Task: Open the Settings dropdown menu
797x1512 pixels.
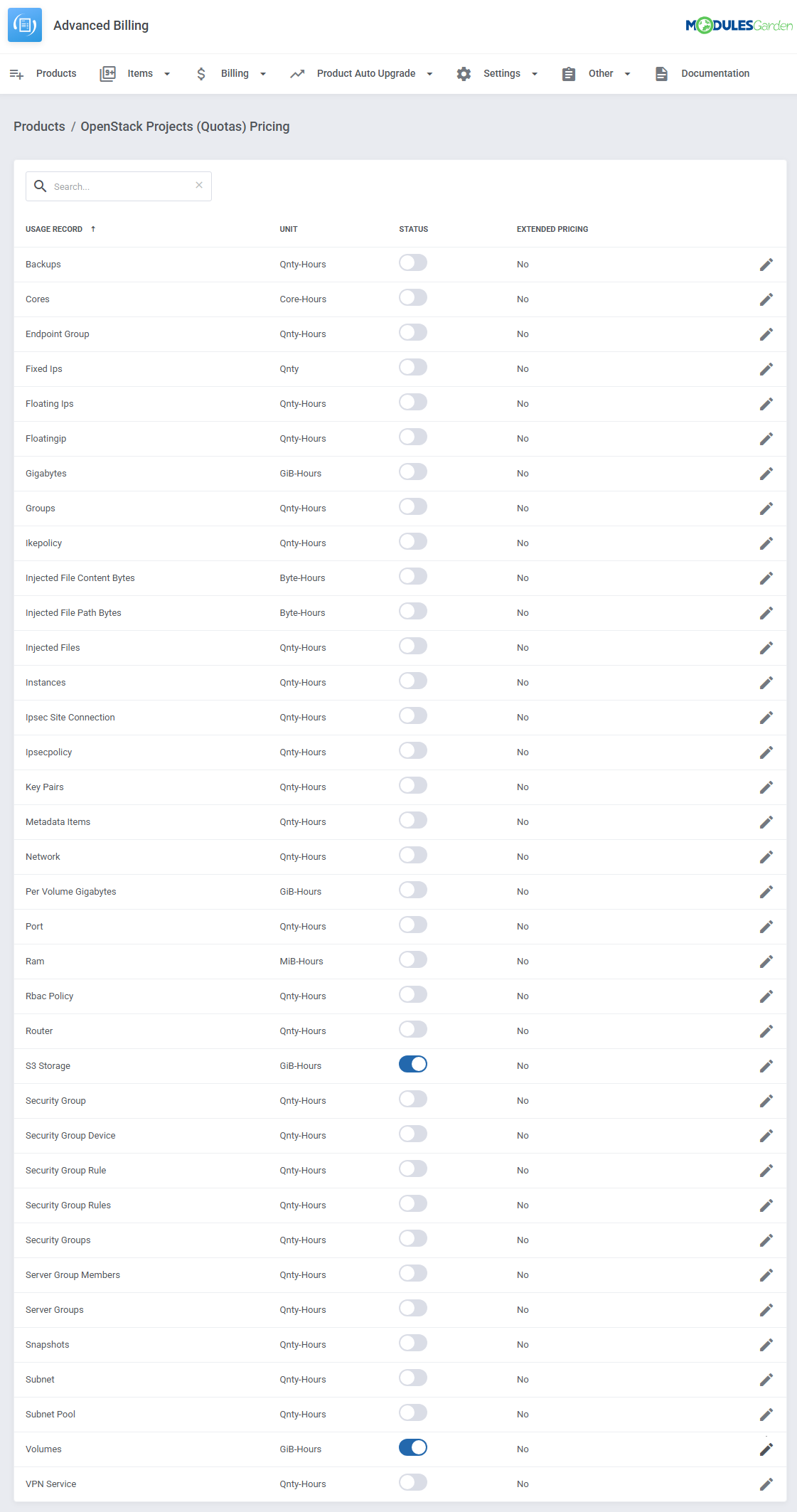Action: 498,74
